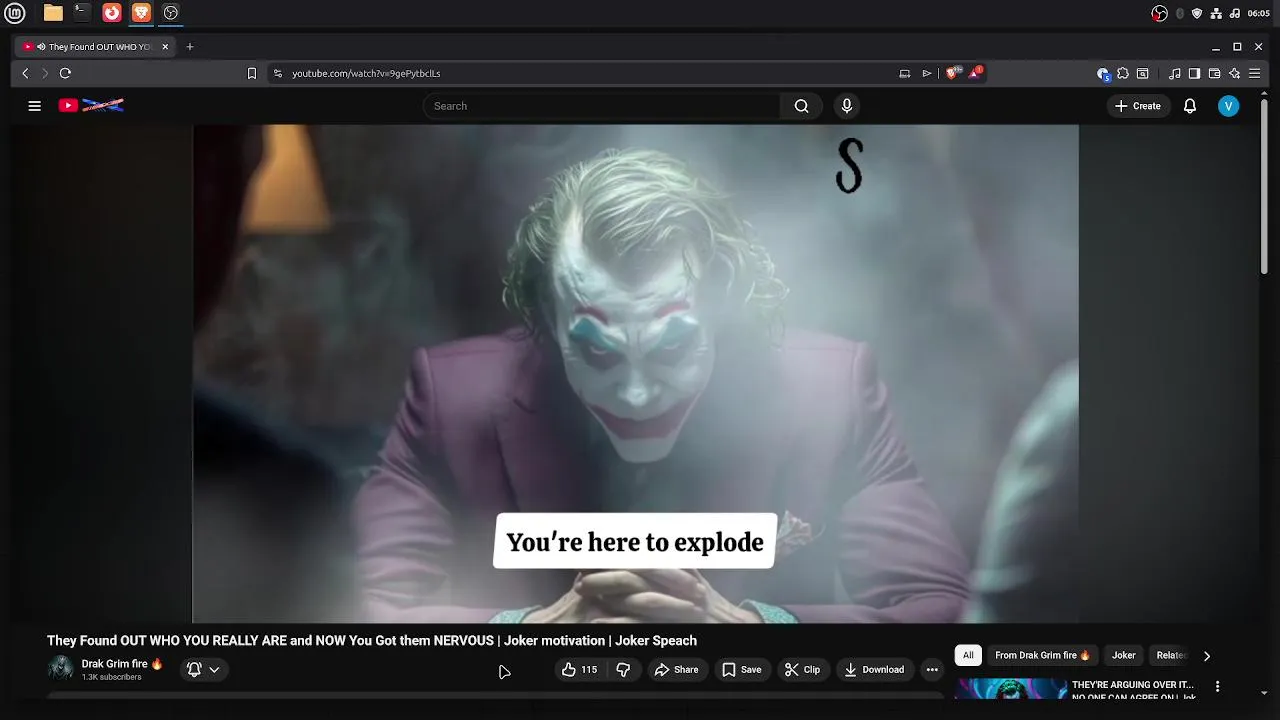The image size is (1280, 720).
Task: Show next chips with right arrow
Action: point(1207,656)
